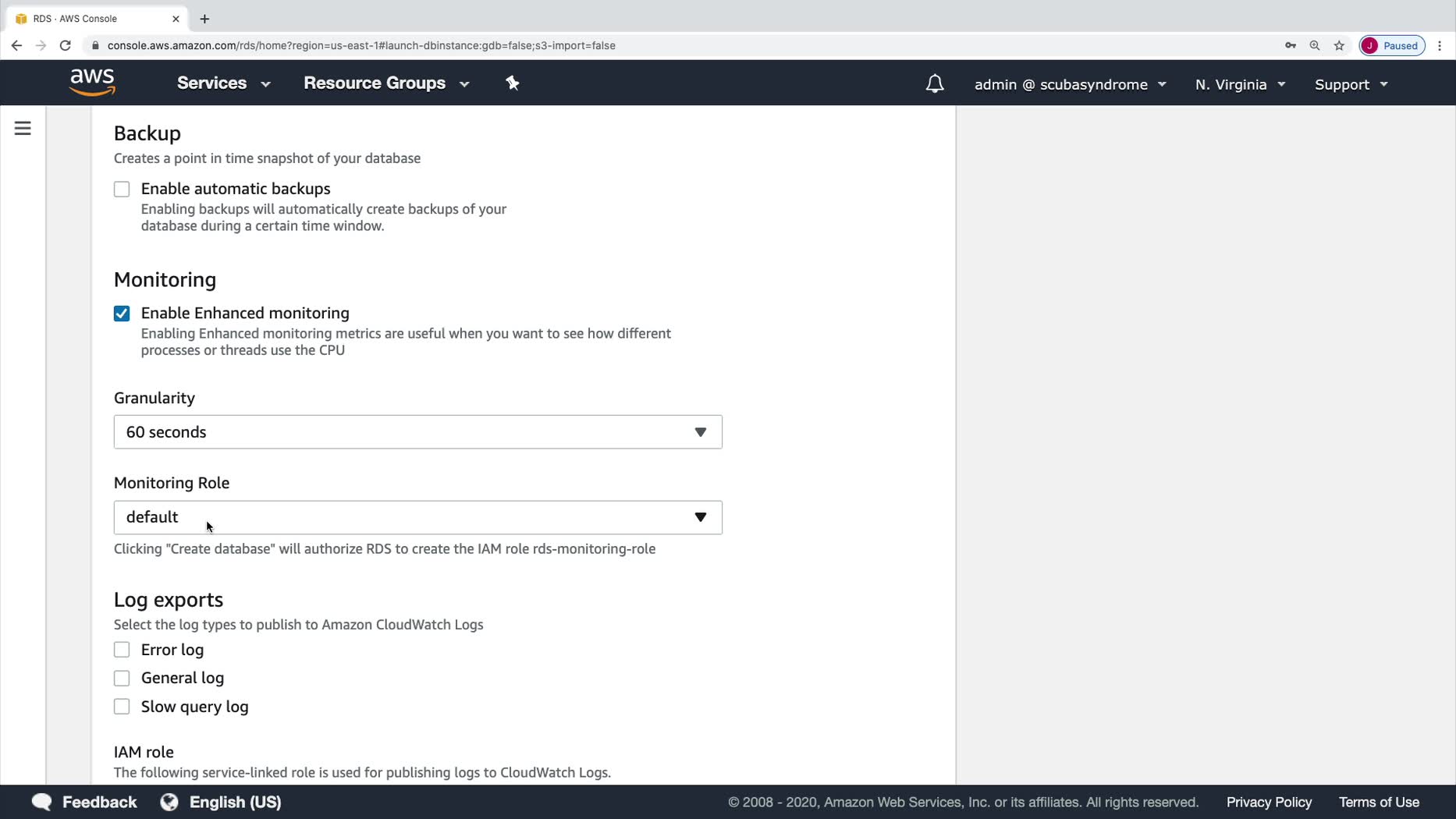Open the N. Virginia region selector

point(1239,84)
